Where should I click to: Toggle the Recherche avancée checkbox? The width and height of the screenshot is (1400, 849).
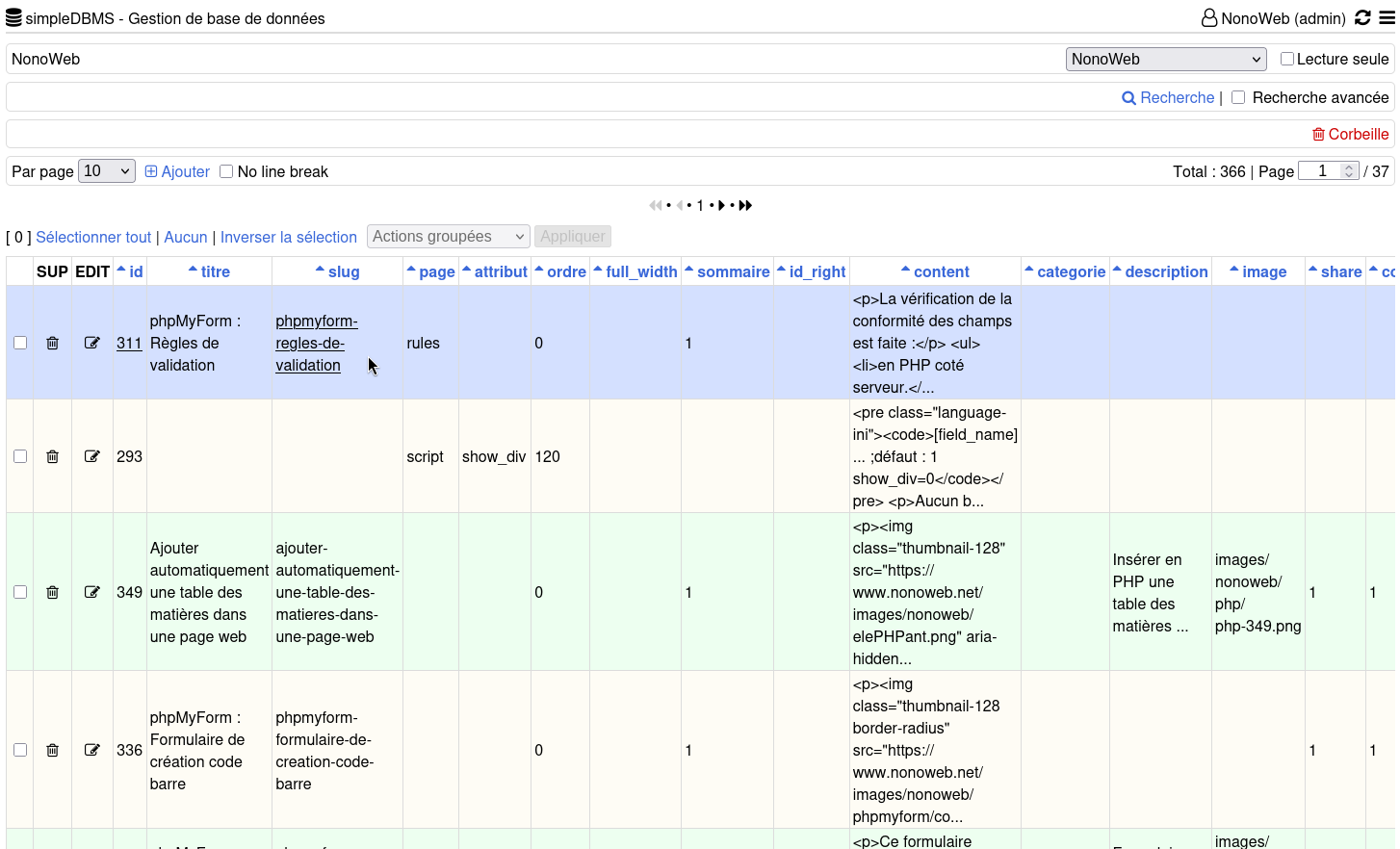point(1238,97)
